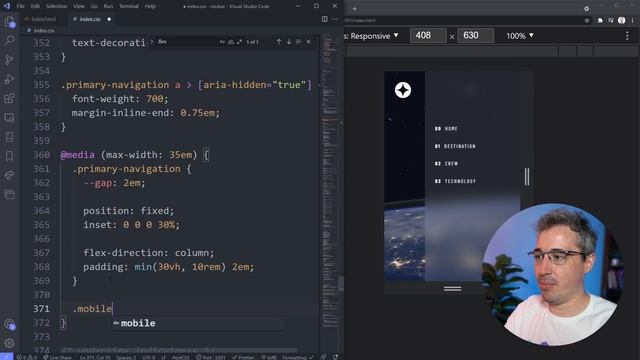Image resolution: width=640 pixels, height=360 pixels.
Task: Open the Run menu
Action: coord(108,6)
